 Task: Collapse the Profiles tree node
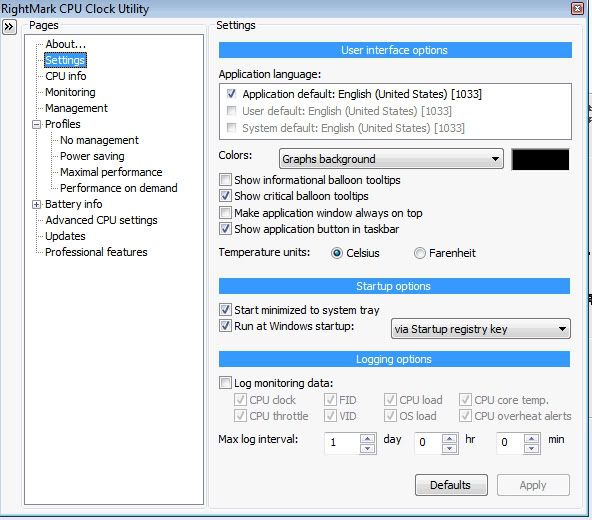point(36,124)
